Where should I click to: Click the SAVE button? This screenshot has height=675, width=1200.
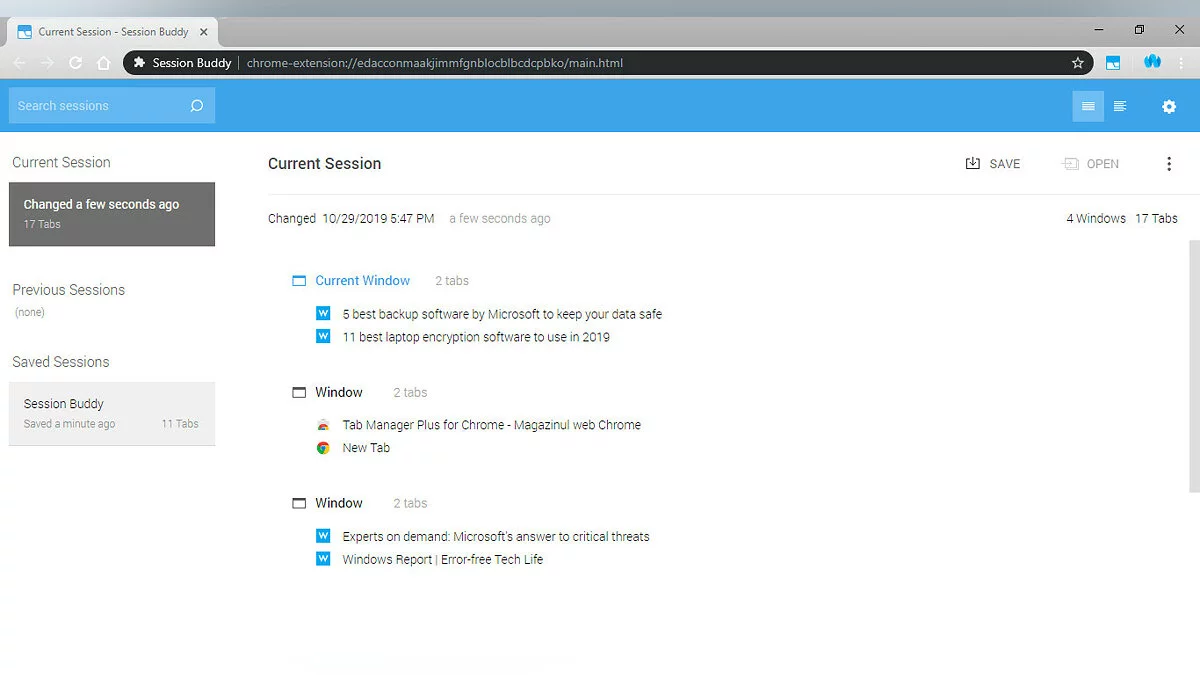click(x=993, y=164)
